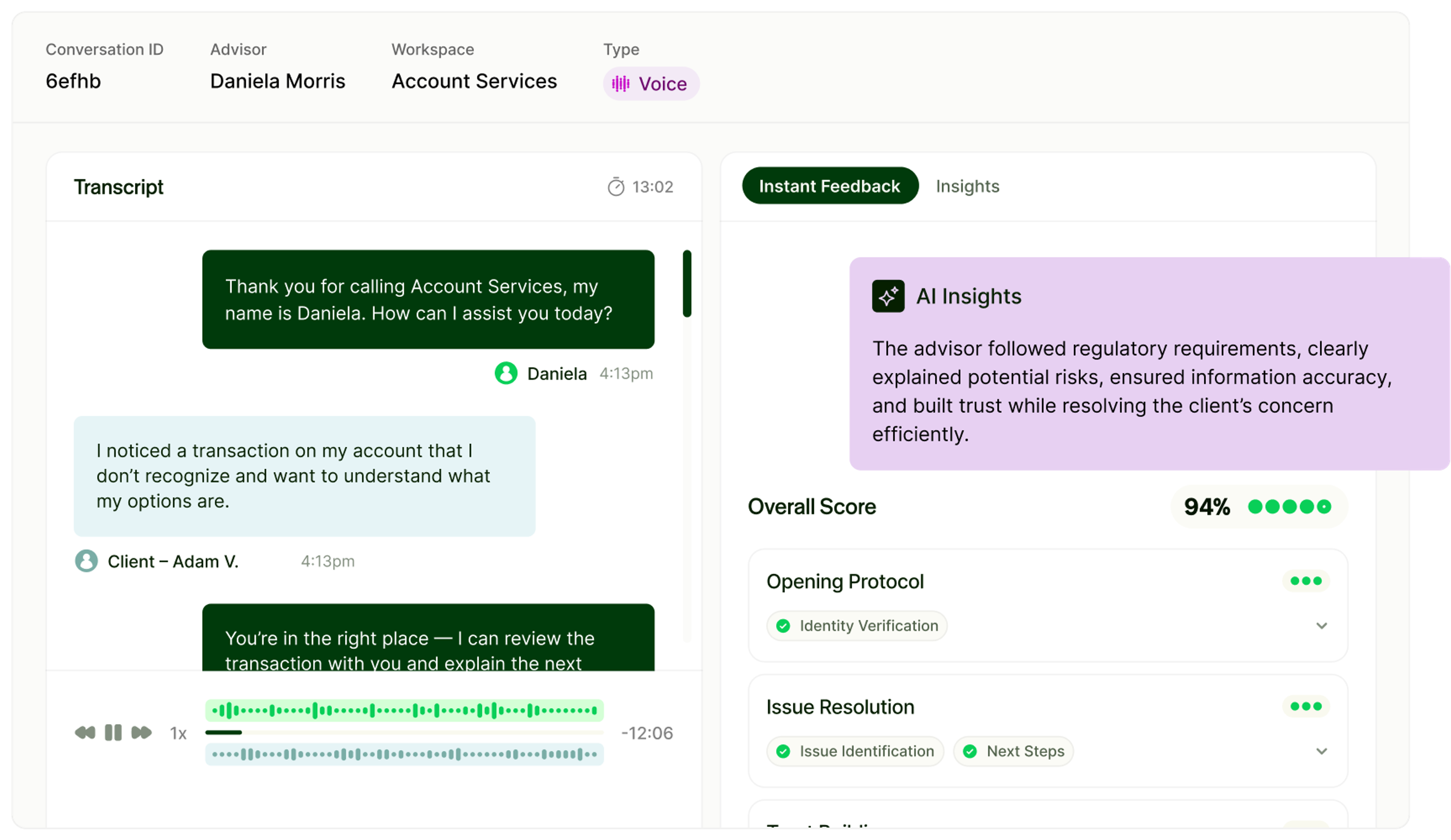Click the audio progress bar
This screenshot has height=840, width=1451.
click(404, 732)
